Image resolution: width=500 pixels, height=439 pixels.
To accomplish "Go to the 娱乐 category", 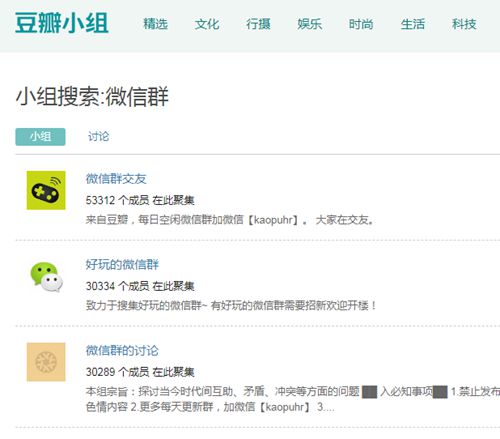I will tap(310, 24).
